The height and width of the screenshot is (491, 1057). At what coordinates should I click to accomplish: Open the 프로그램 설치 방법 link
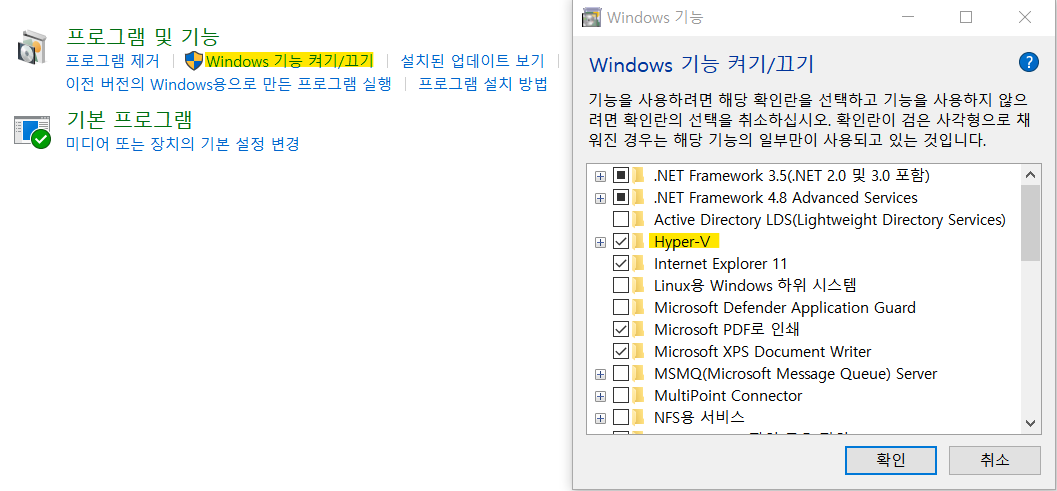click(x=483, y=84)
